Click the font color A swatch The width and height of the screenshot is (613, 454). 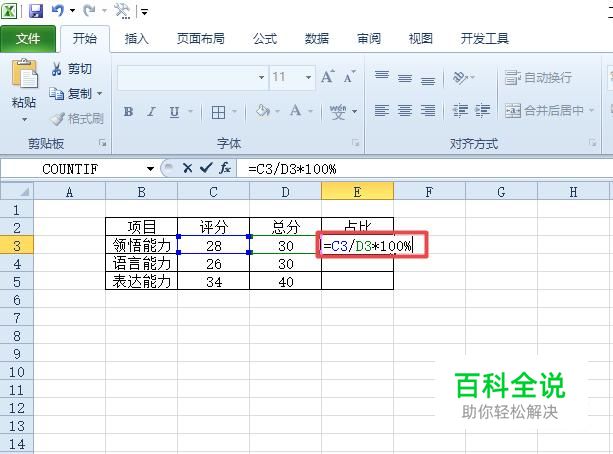(x=296, y=111)
